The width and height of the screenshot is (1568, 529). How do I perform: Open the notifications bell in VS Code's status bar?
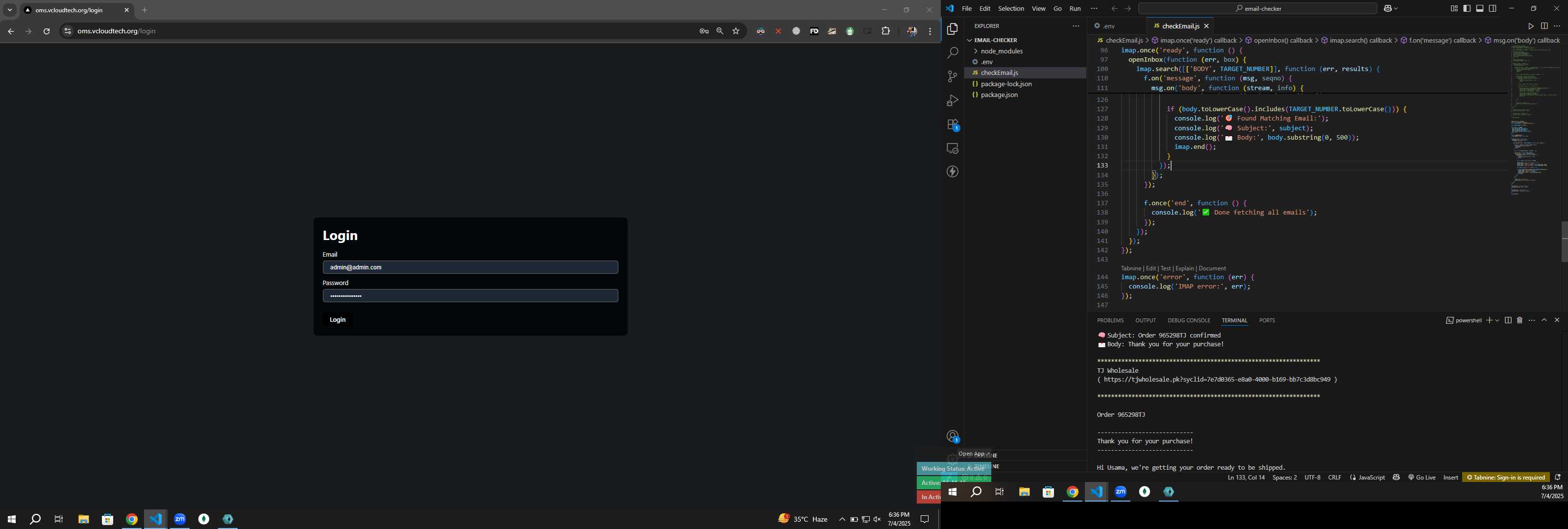(1558, 478)
